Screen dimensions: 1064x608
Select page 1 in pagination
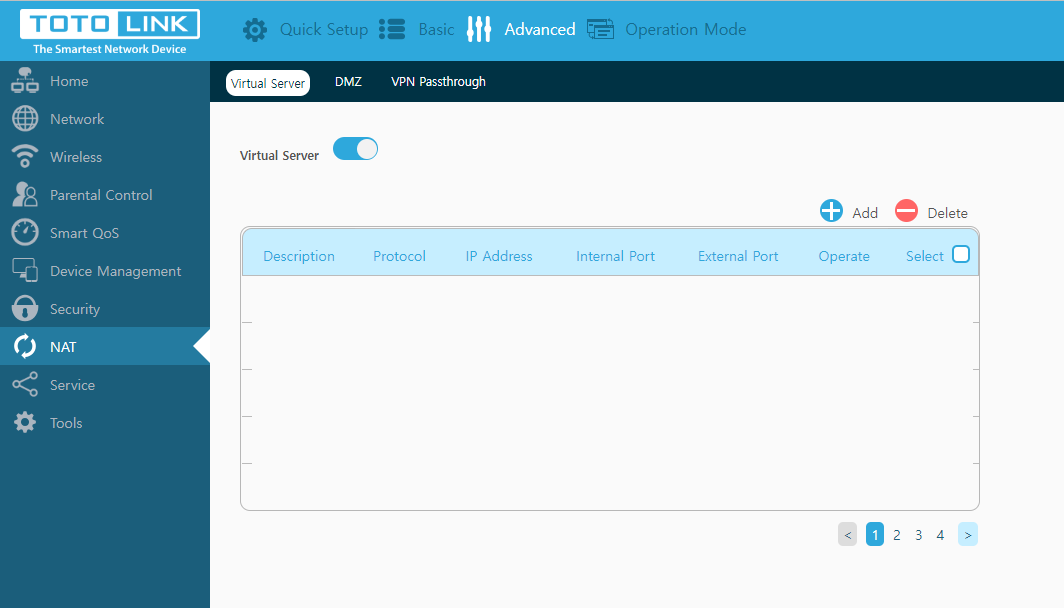tap(875, 535)
